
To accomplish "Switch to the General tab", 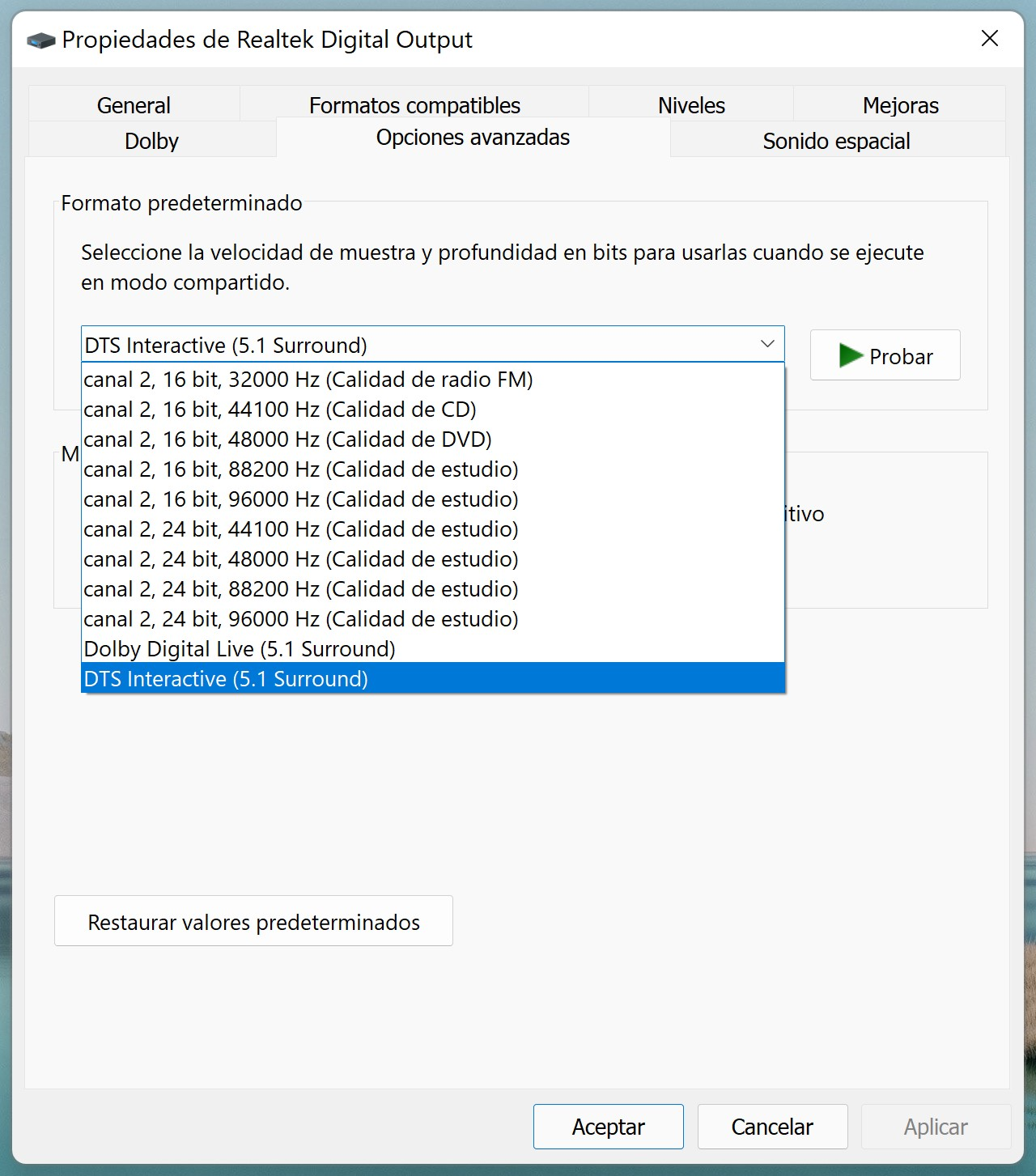I will pos(134,104).
